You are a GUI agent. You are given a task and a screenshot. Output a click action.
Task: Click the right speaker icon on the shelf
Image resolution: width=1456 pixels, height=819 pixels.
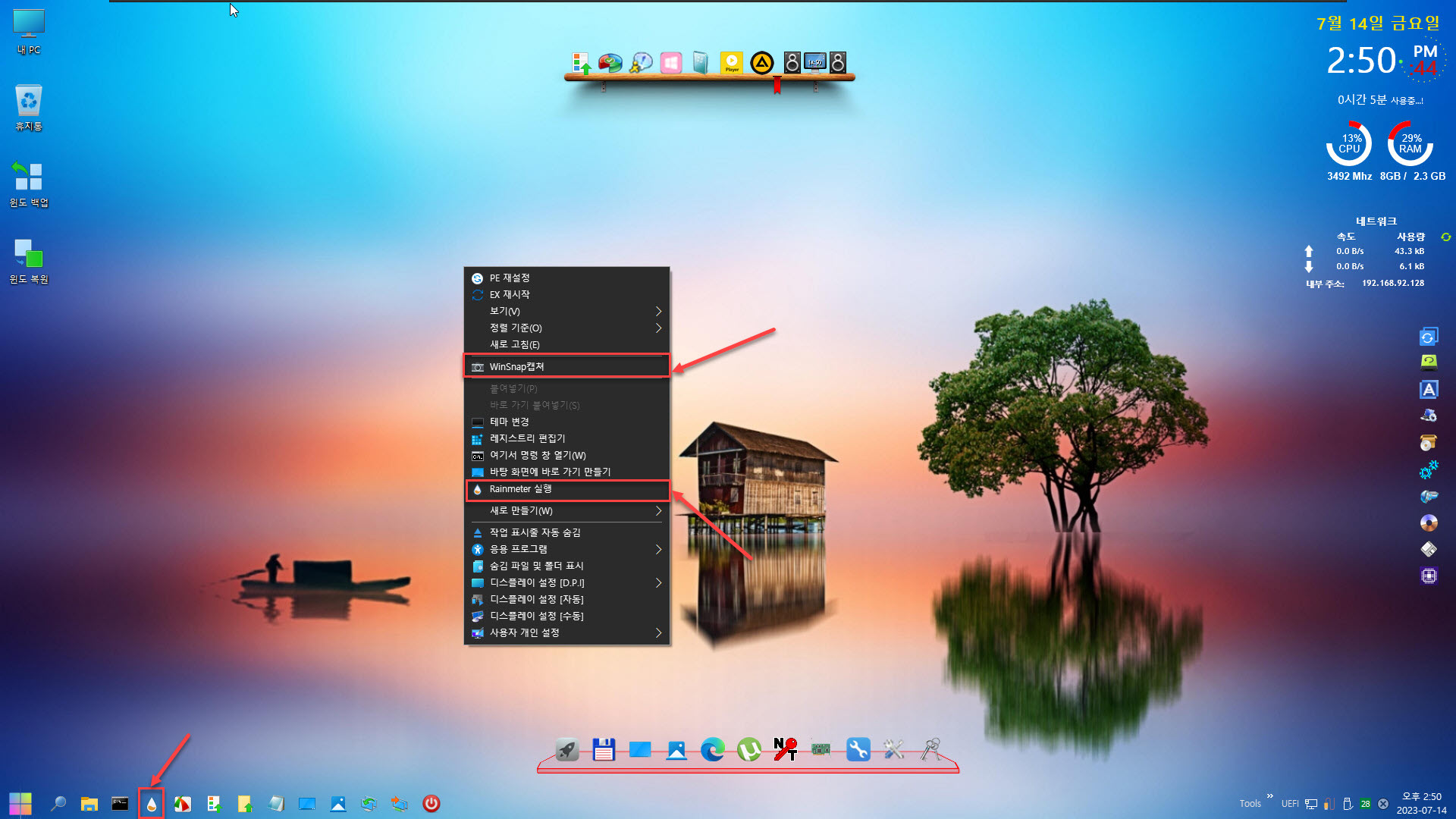coord(838,62)
